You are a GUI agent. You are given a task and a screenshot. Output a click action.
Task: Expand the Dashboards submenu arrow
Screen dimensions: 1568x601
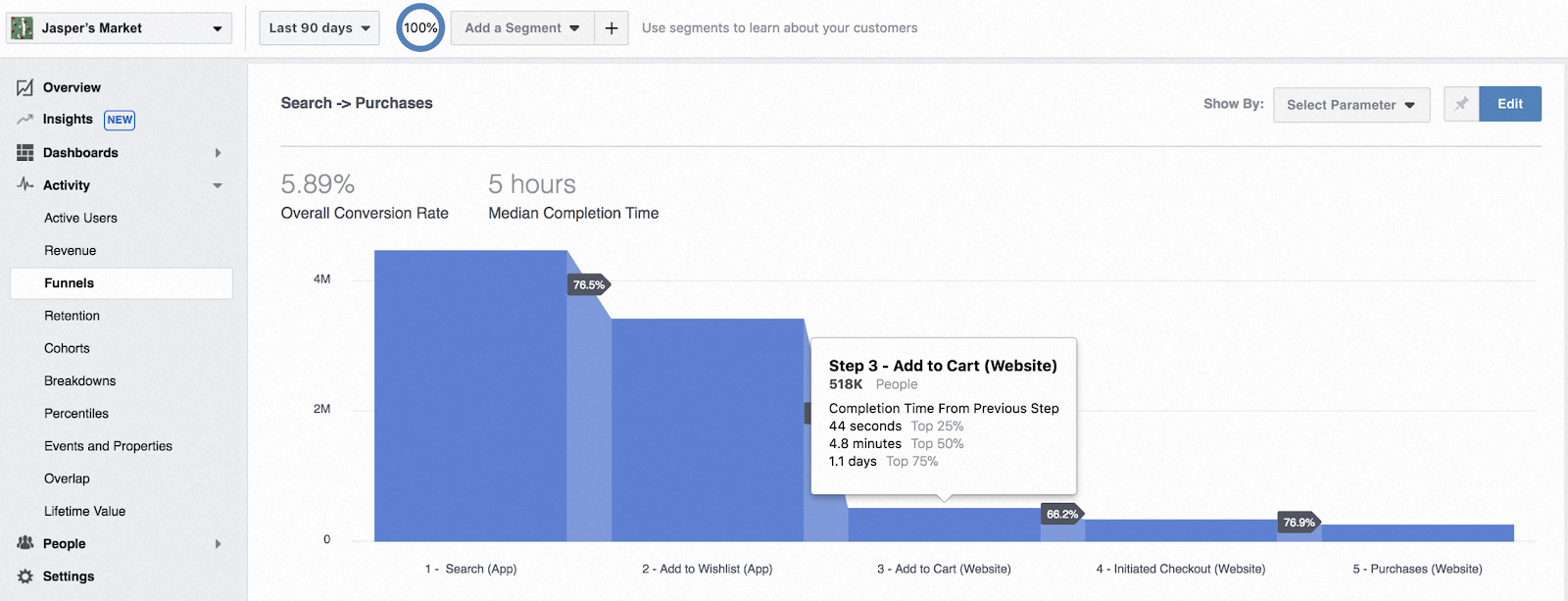click(x=218, y=153)
